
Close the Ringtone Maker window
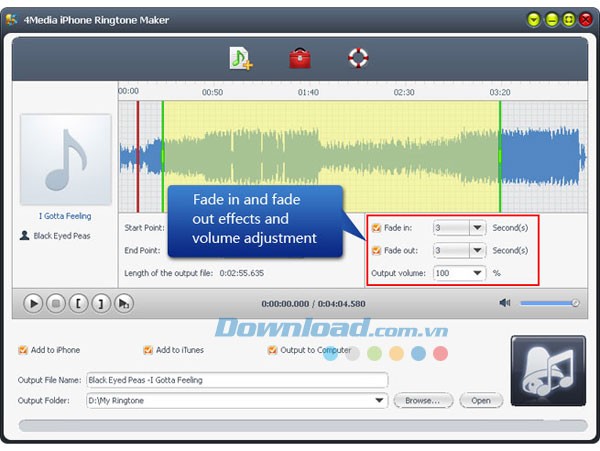click(585, 20)
